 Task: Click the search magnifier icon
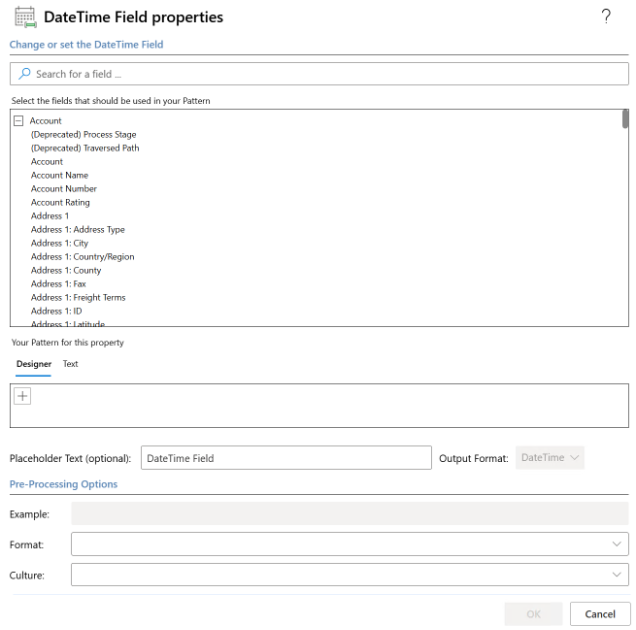(x=25, y=74)
